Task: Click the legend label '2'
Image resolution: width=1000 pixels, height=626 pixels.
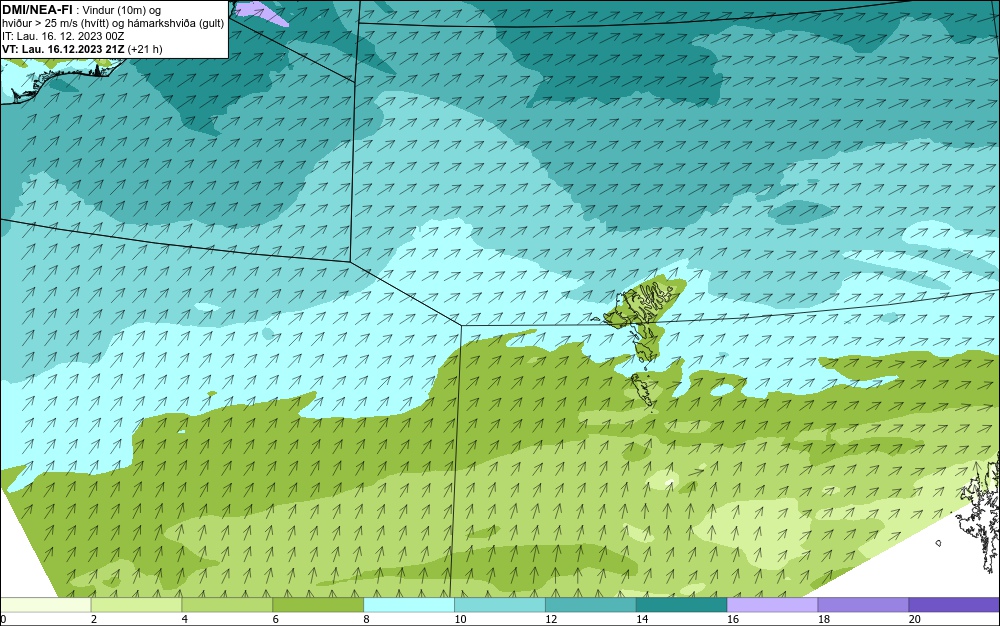Action: 94,619
